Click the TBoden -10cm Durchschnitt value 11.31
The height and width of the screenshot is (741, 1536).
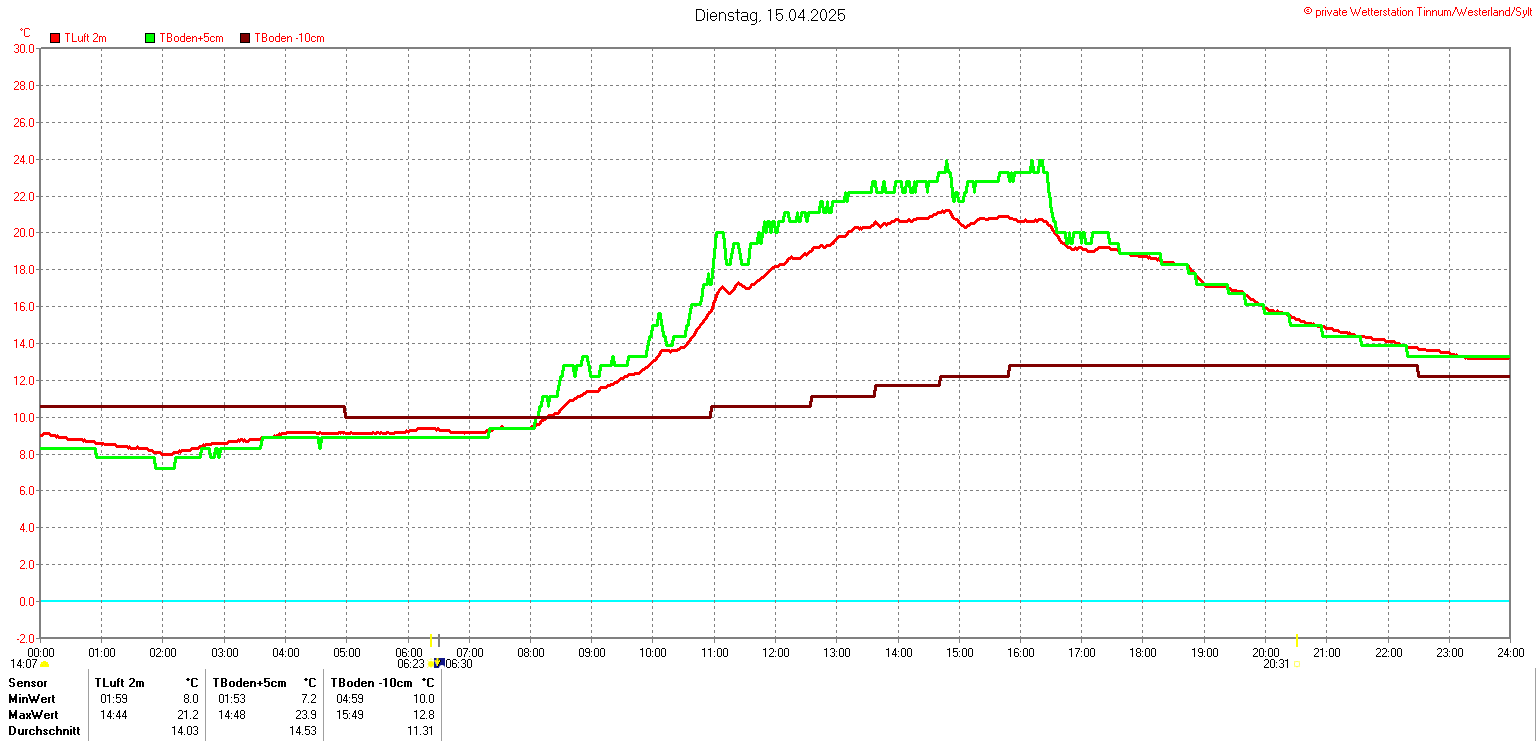pyautogui.click(x=421, y=732)
